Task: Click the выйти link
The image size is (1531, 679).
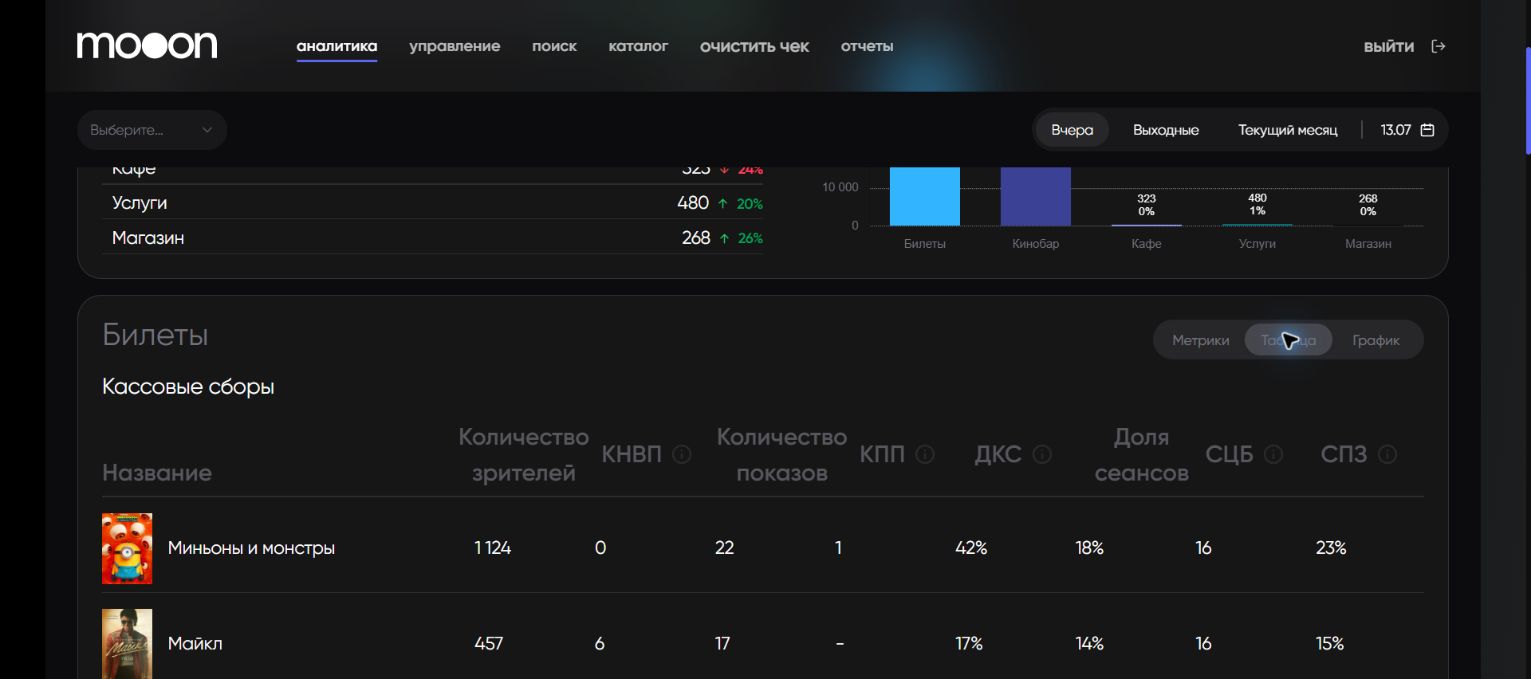Action: [1389, 46]
